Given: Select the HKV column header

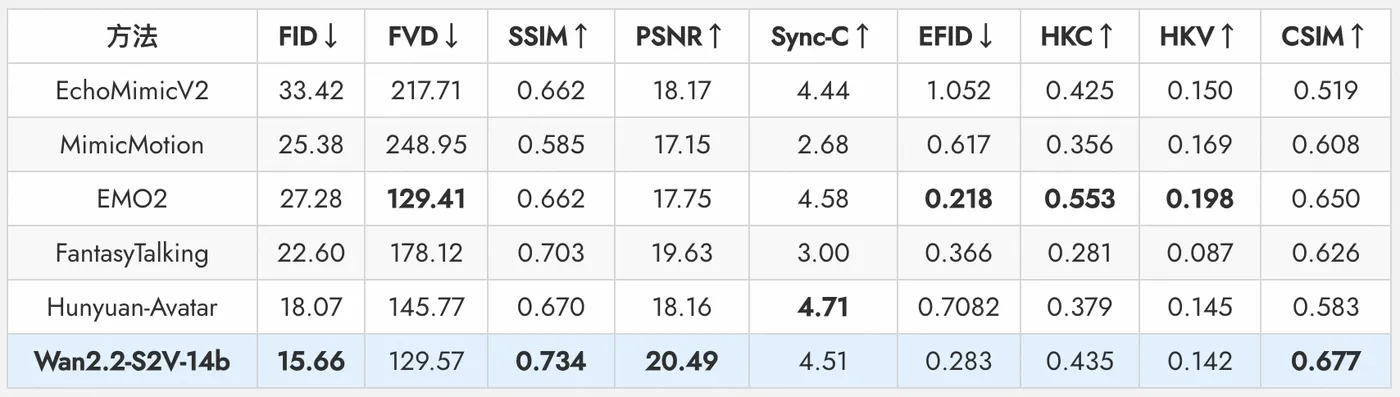Looking at the screenshot, I should [x=1198, y=37].
